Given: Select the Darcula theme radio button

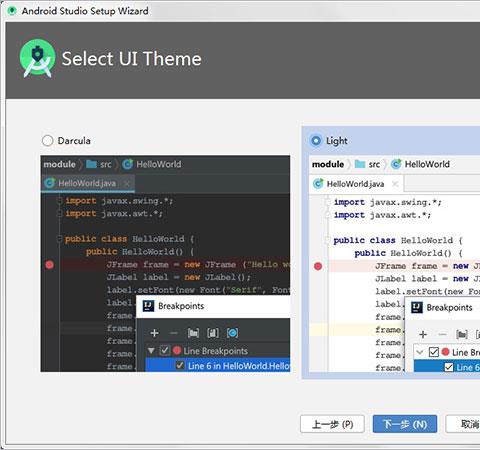Looking at the screenshot, I should click(48, 141).
